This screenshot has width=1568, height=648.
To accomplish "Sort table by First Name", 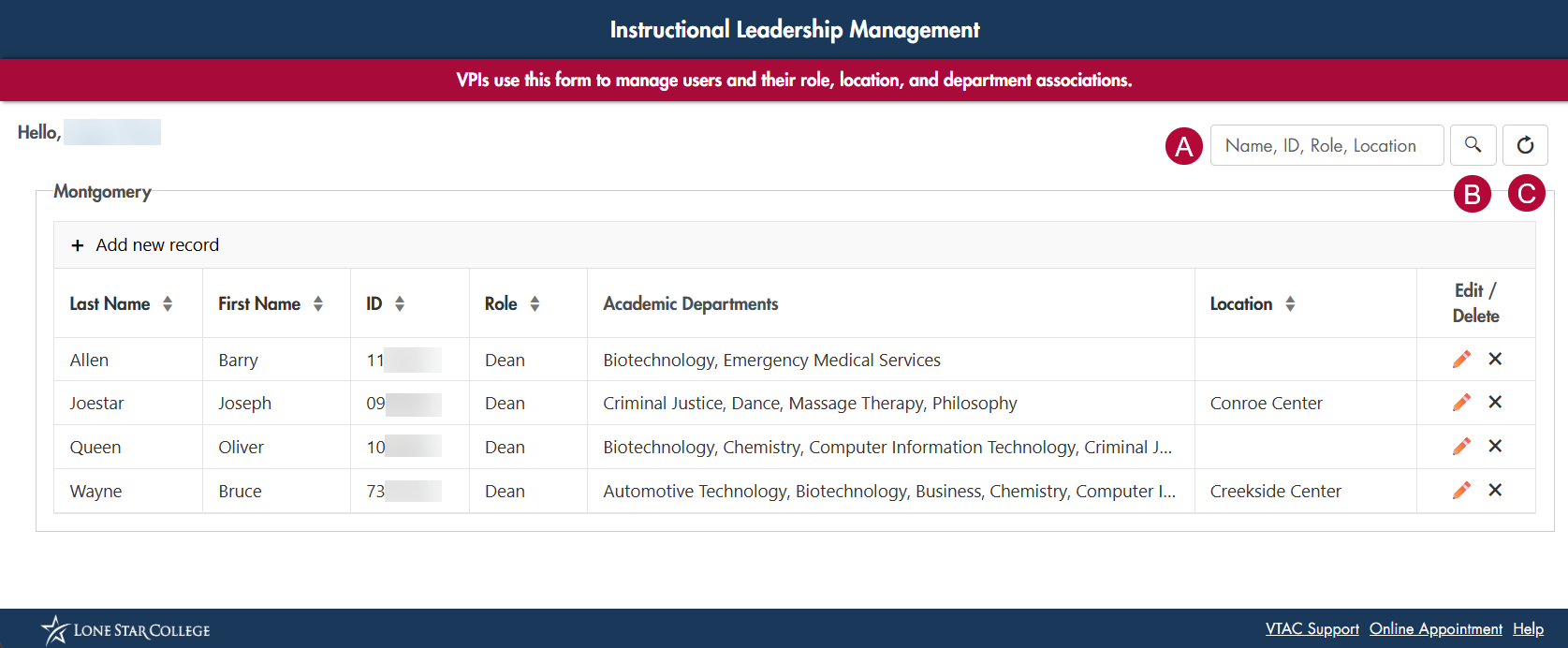I will (318, 303).
